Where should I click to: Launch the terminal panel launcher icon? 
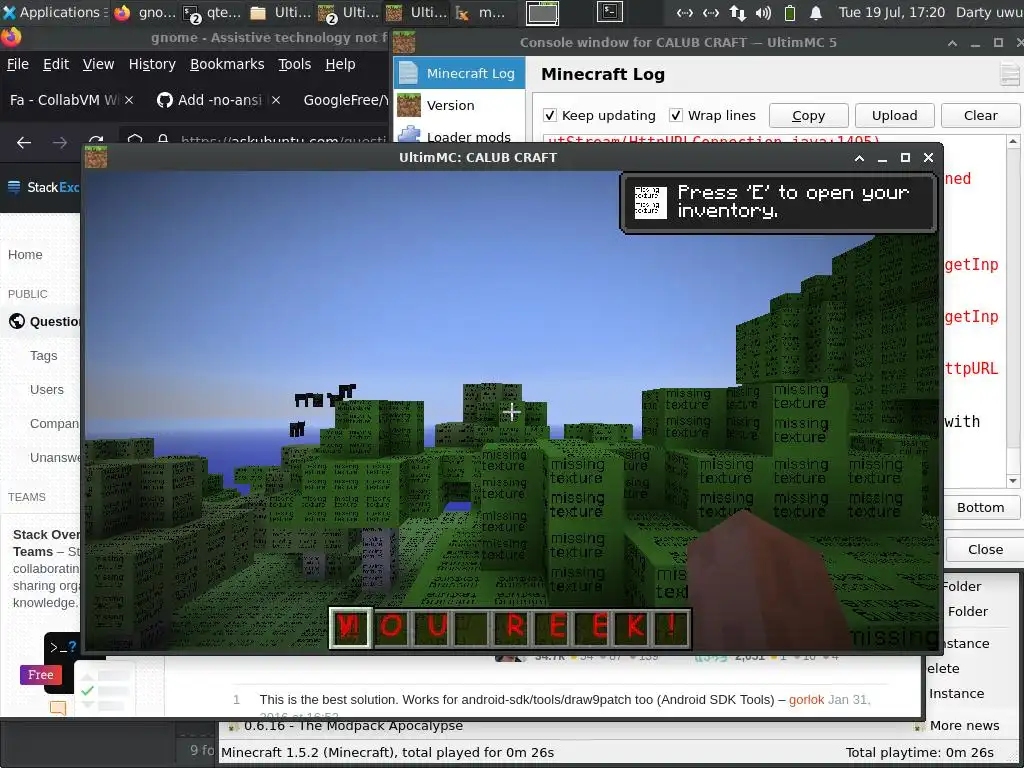pyautogui.click(x=610, y=11)
